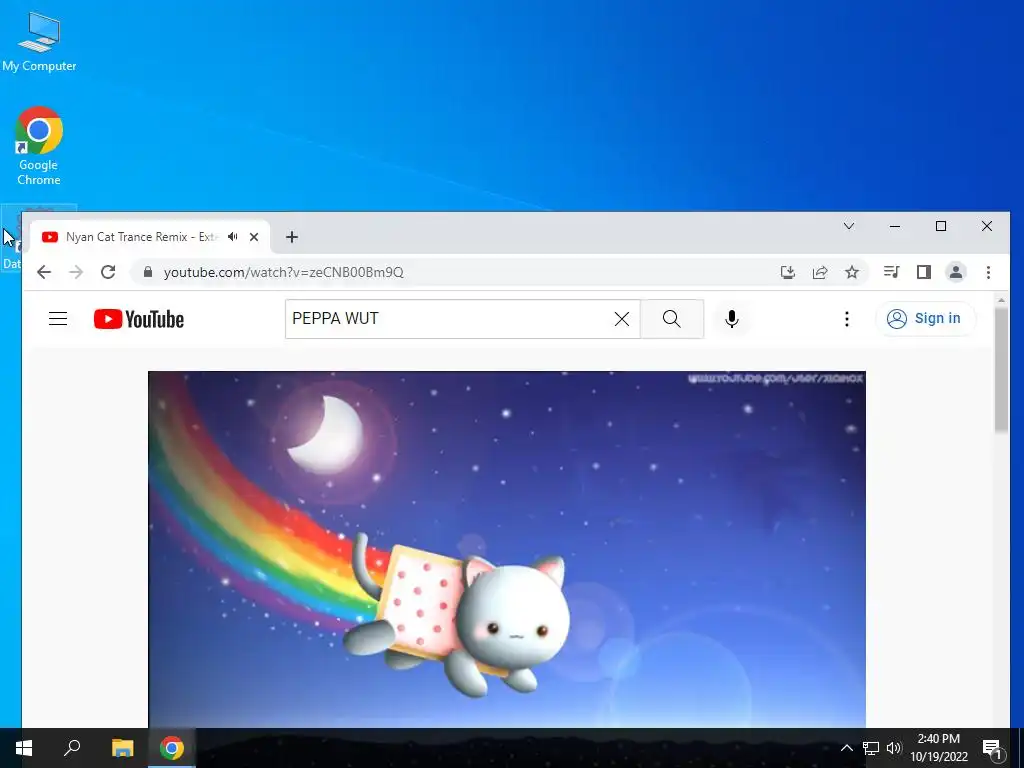Open Chrome media controls icon
Viewport: 1024px width, 768px height.
(x=891, y=272)
